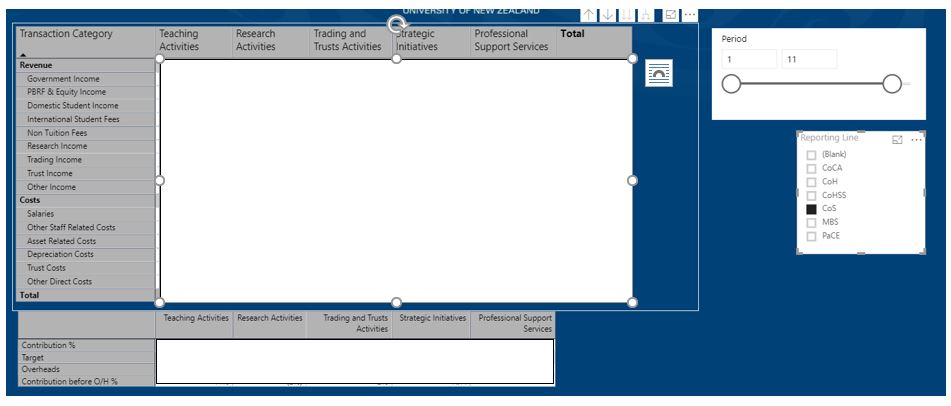The image size is (951, 406).
Task: Open more options on Reporting Line slicer
Action: click(916, 140)
